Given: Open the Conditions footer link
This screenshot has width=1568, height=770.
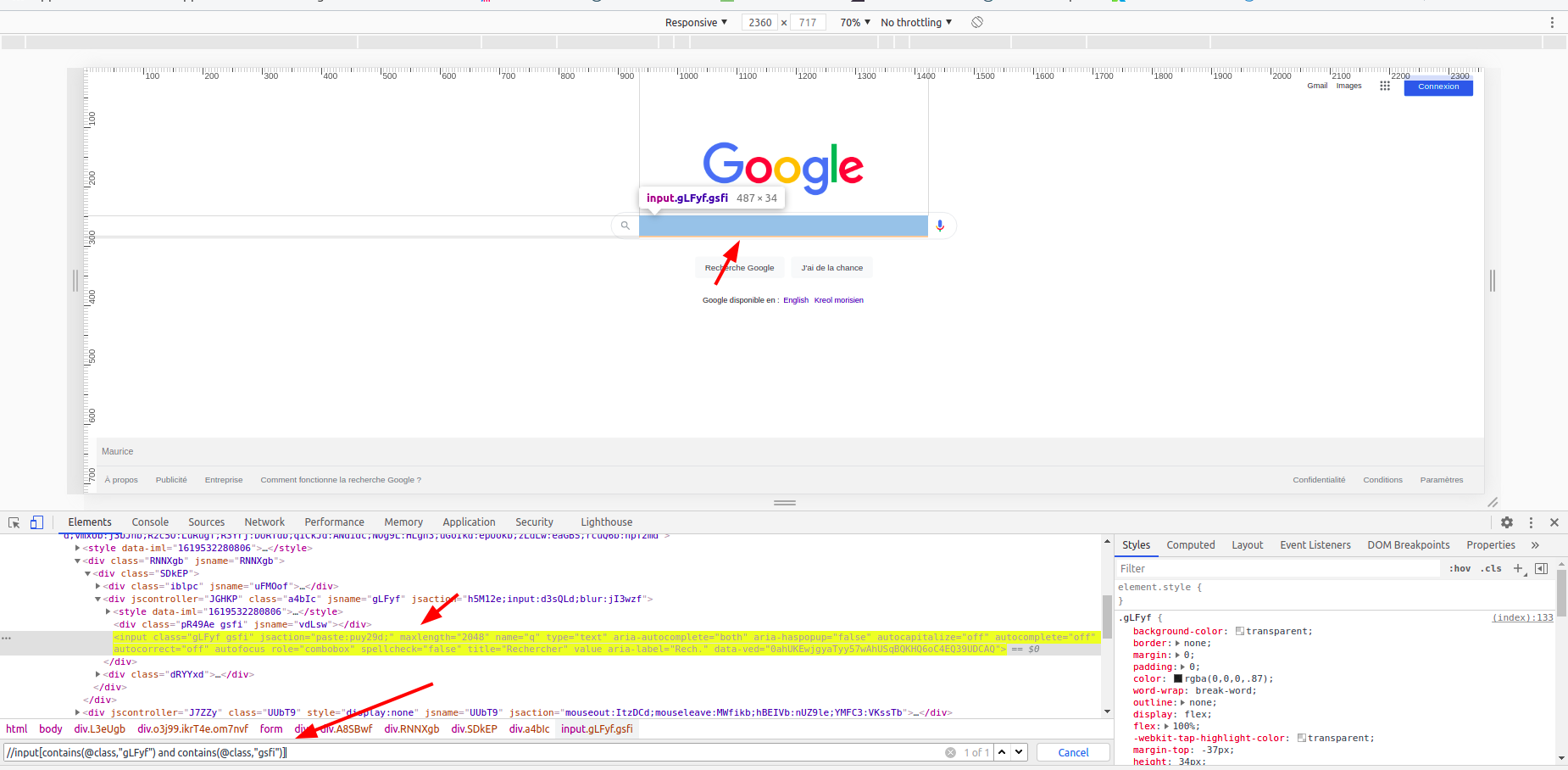Looking at the screenshot, I should click(x=1382, y=480).
